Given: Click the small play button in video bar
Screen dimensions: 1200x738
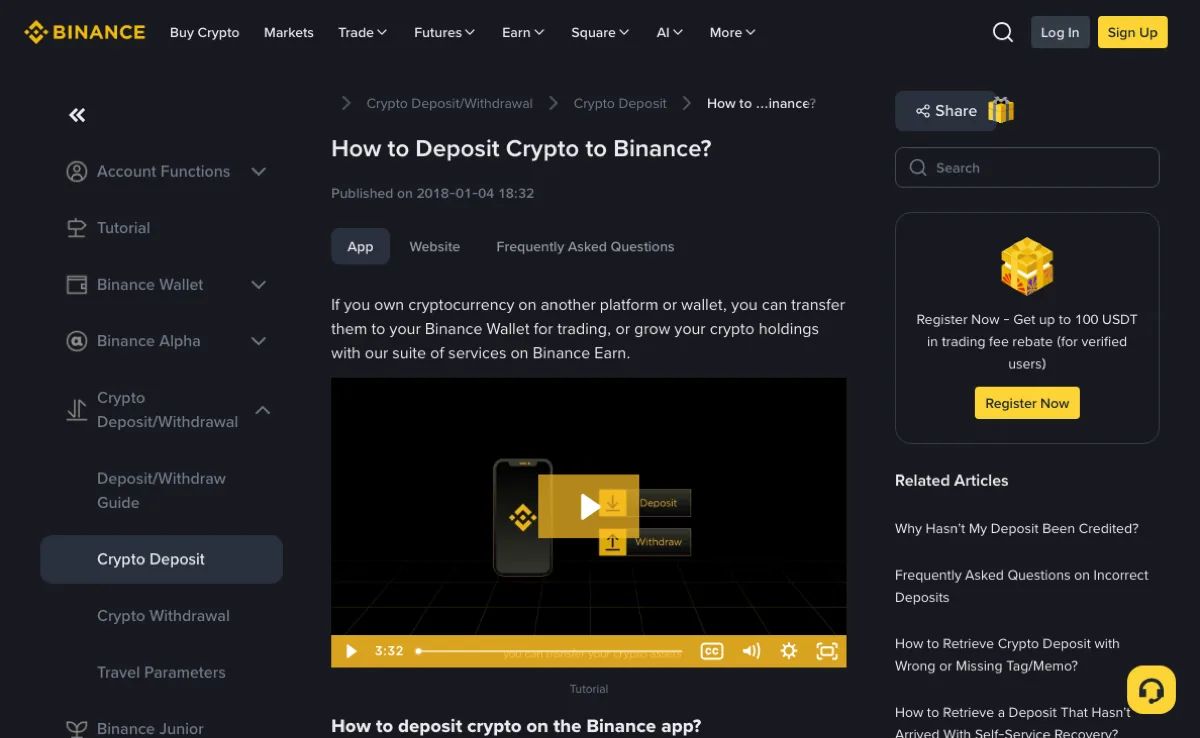Looking at the screenshot, I should pos(351,651).
